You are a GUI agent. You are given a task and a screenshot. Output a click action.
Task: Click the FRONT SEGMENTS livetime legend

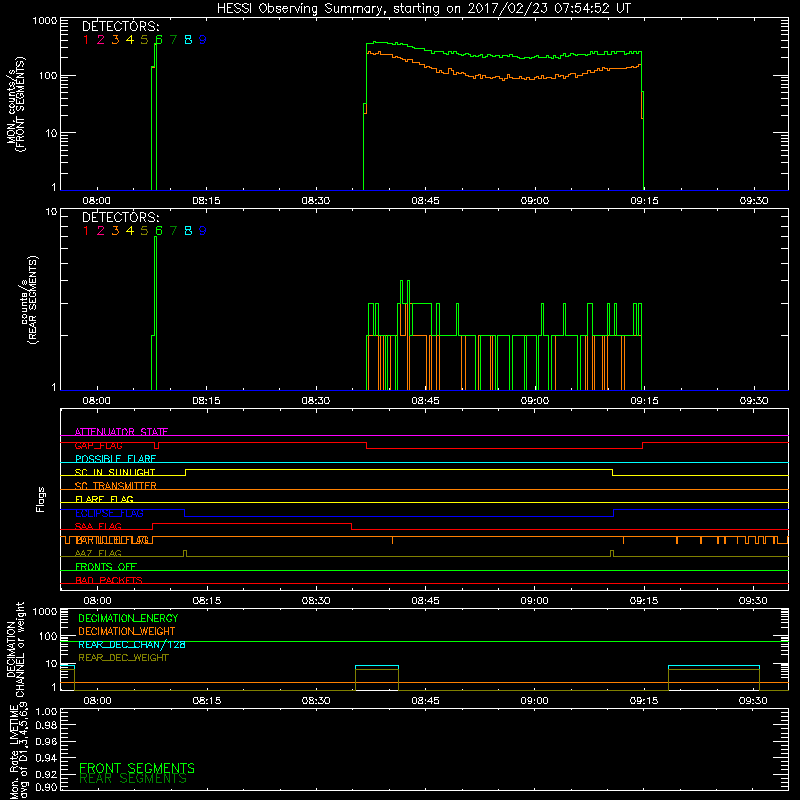coord(137,768)
